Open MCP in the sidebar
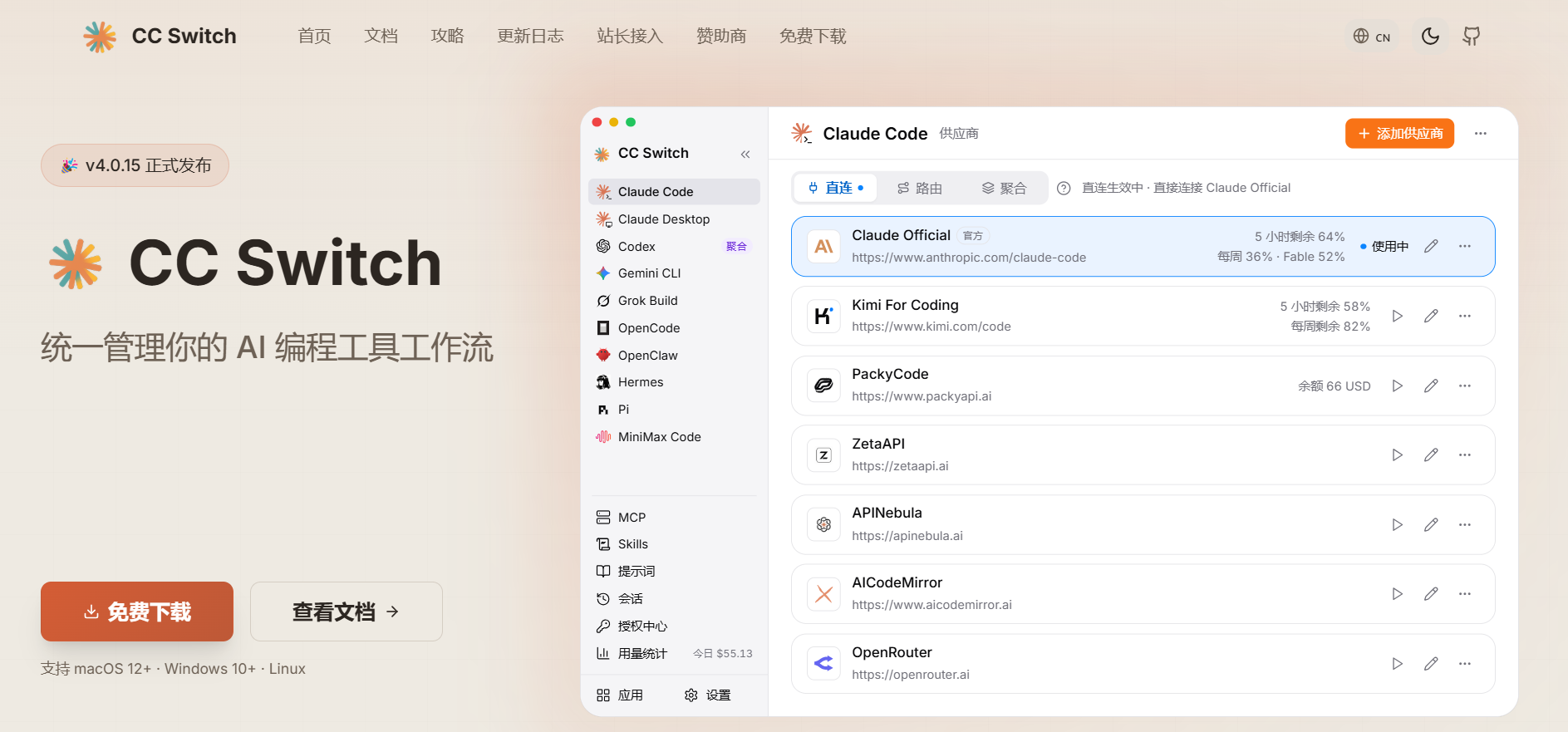 pyautogui.click(x=674, y=517)
